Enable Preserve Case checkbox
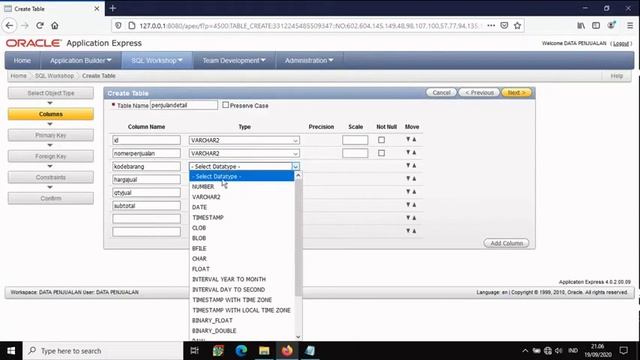The height and width of the screenshot is (360, 640). click(225, 105)
